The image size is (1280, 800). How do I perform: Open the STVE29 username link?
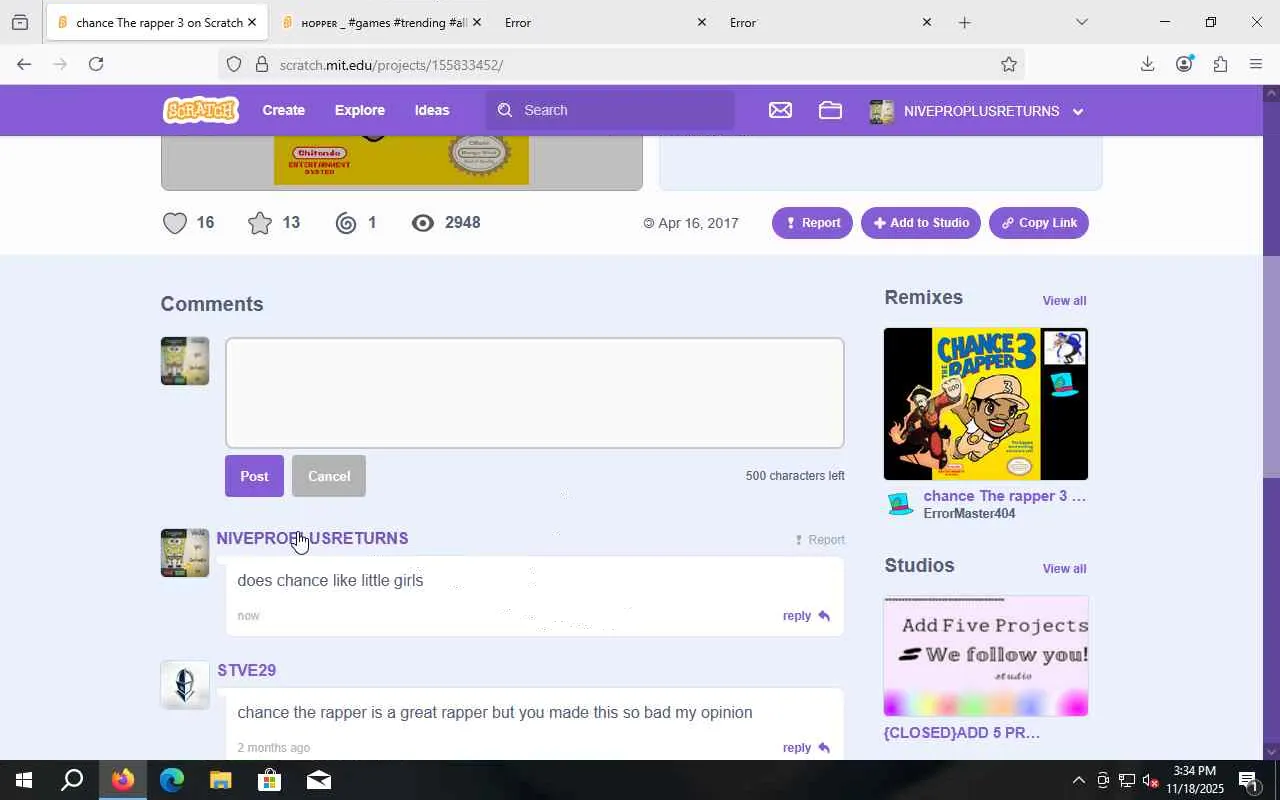[247, 670]
